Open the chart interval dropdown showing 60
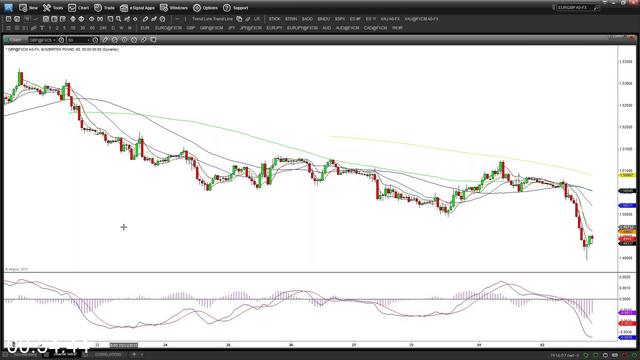This screenshot has width=640, height=360. coord(78,40)
